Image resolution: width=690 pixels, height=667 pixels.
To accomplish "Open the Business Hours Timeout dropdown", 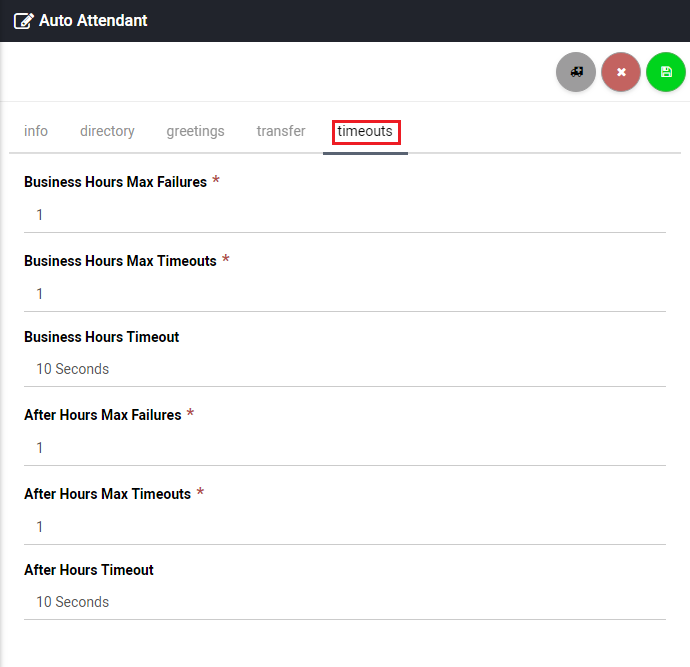I will [x=344, y=369].
